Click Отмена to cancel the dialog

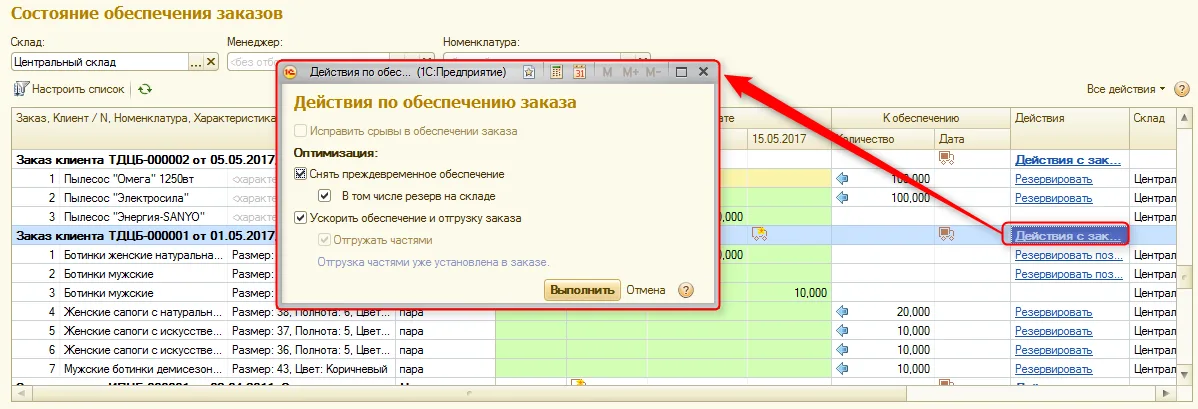[646, 290]
